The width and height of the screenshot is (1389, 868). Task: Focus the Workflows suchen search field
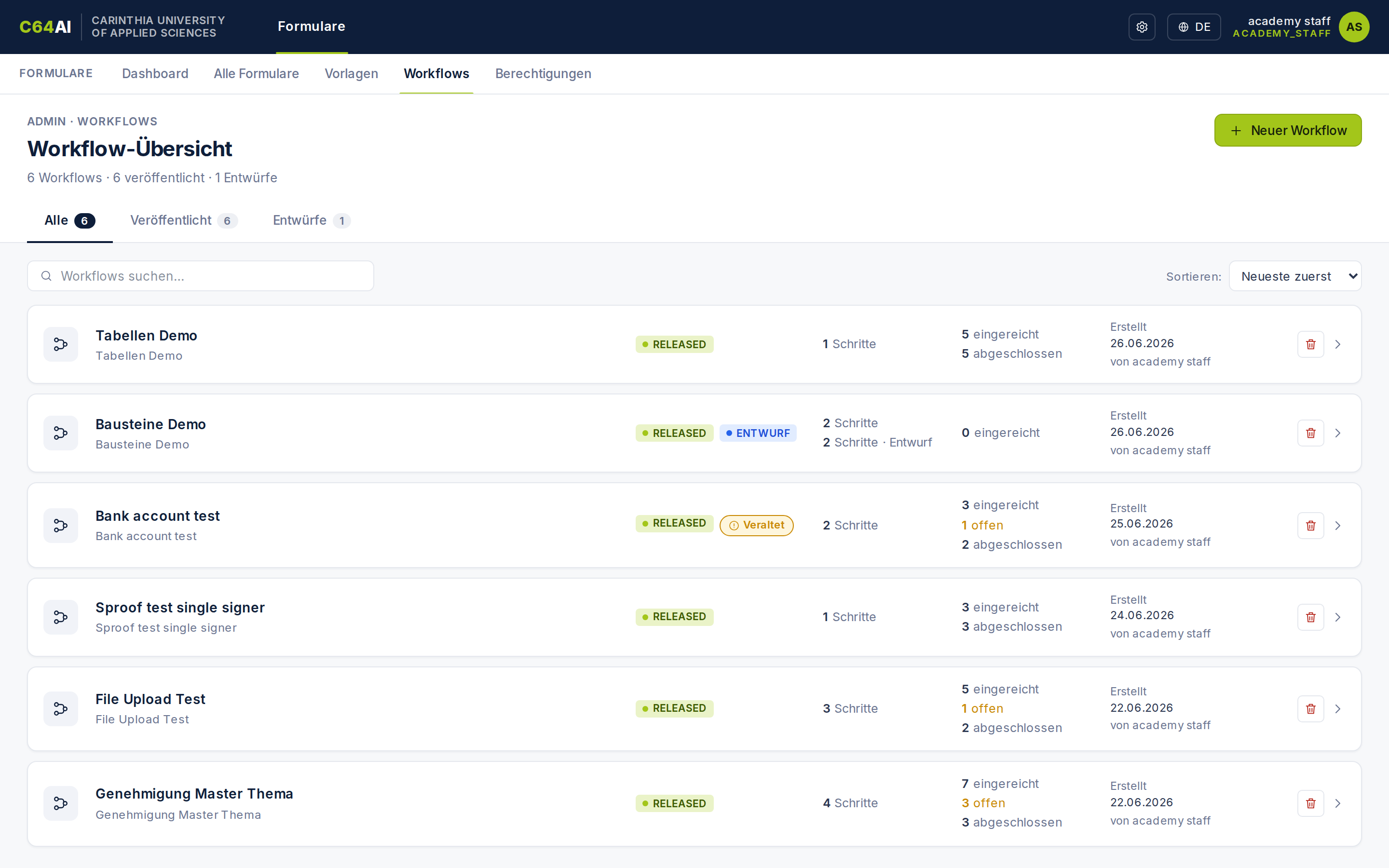click(x=200, y=276)
